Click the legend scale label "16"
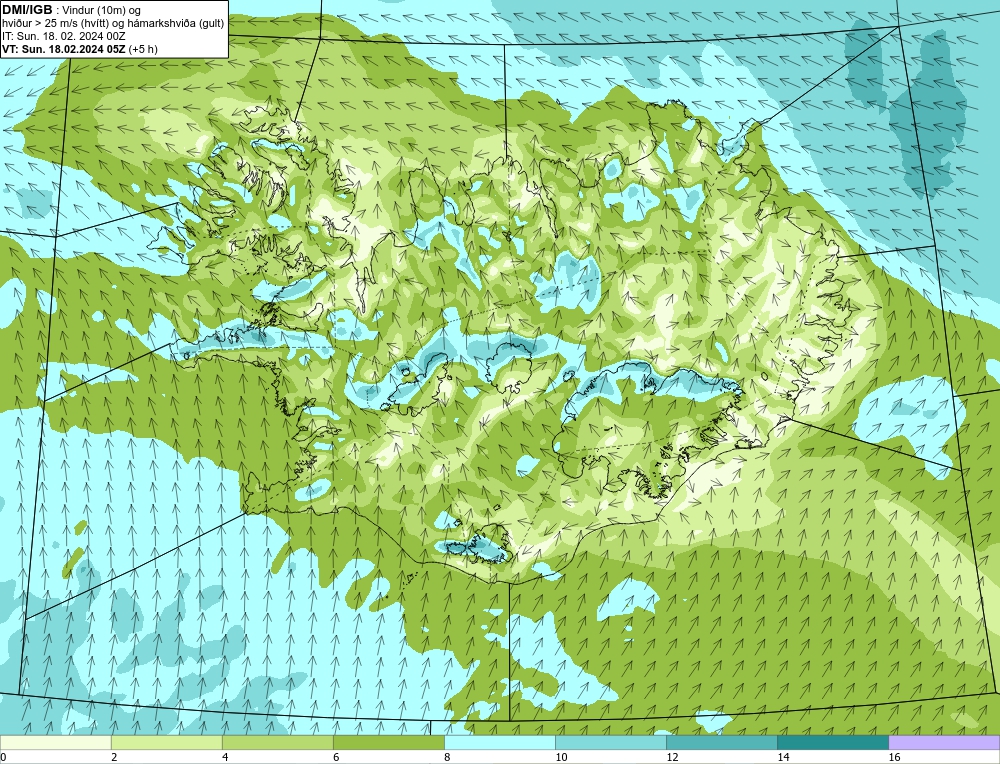 (893, 757)
